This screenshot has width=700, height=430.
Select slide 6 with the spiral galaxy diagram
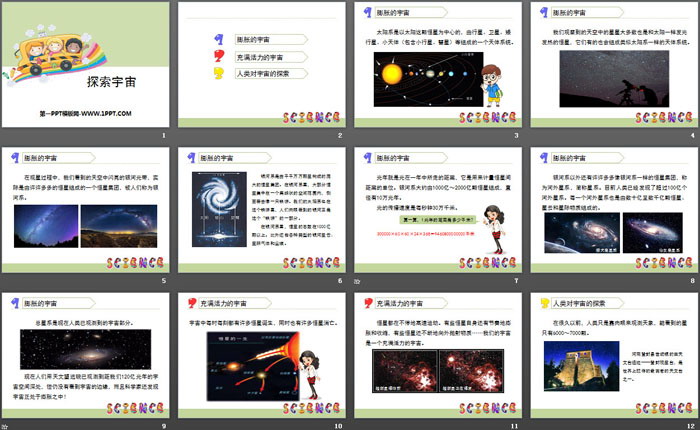click(262, 210)
